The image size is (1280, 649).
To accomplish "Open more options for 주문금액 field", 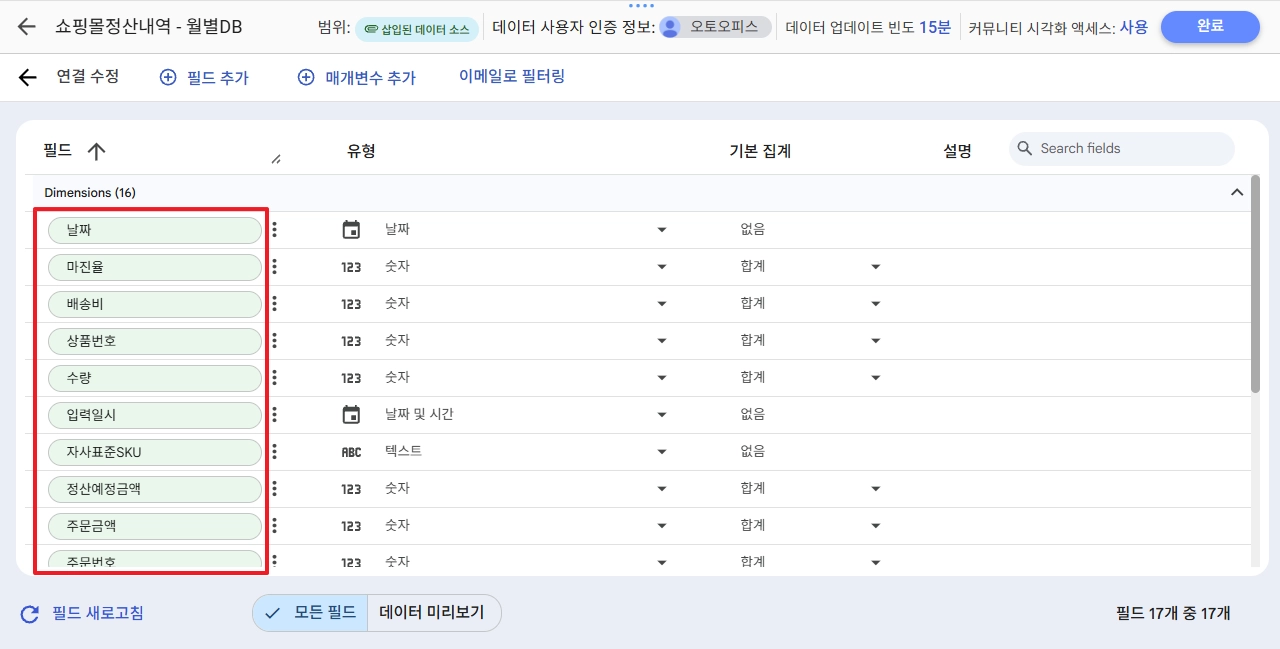I will click(275, 525).
